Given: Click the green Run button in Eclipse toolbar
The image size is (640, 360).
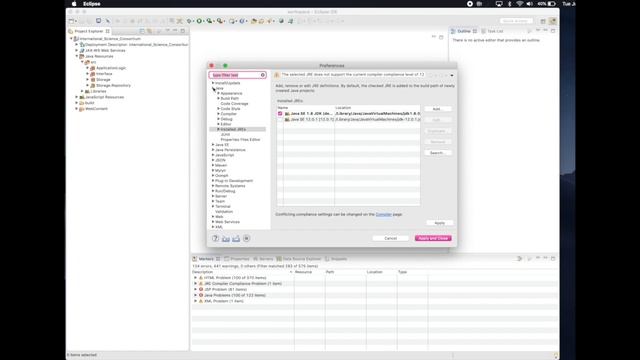Looking at the screenshot, I should tap(199, 21).
